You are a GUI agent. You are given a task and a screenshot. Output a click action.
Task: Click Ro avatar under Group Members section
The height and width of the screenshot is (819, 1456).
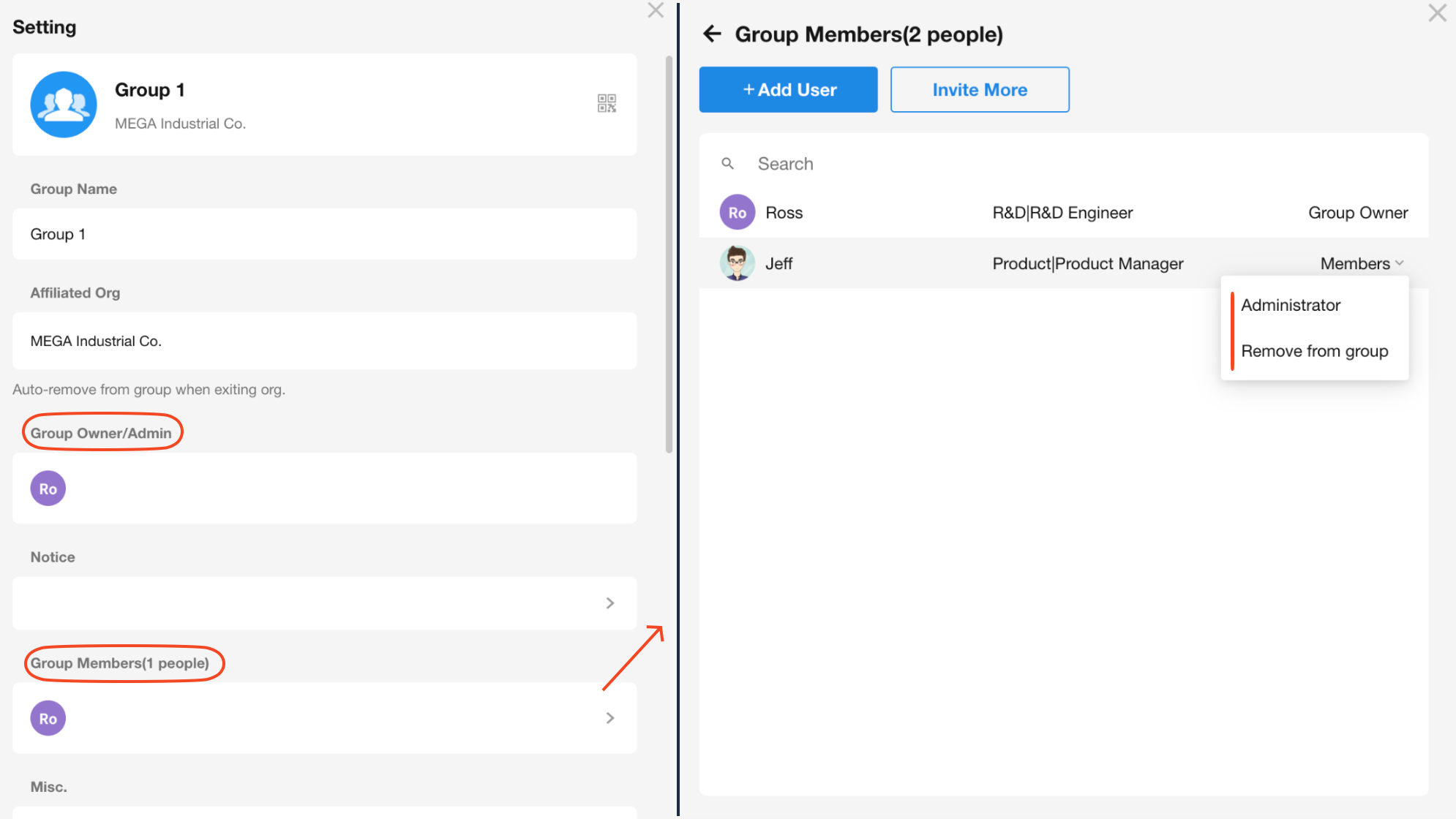[x=48, y=718]
